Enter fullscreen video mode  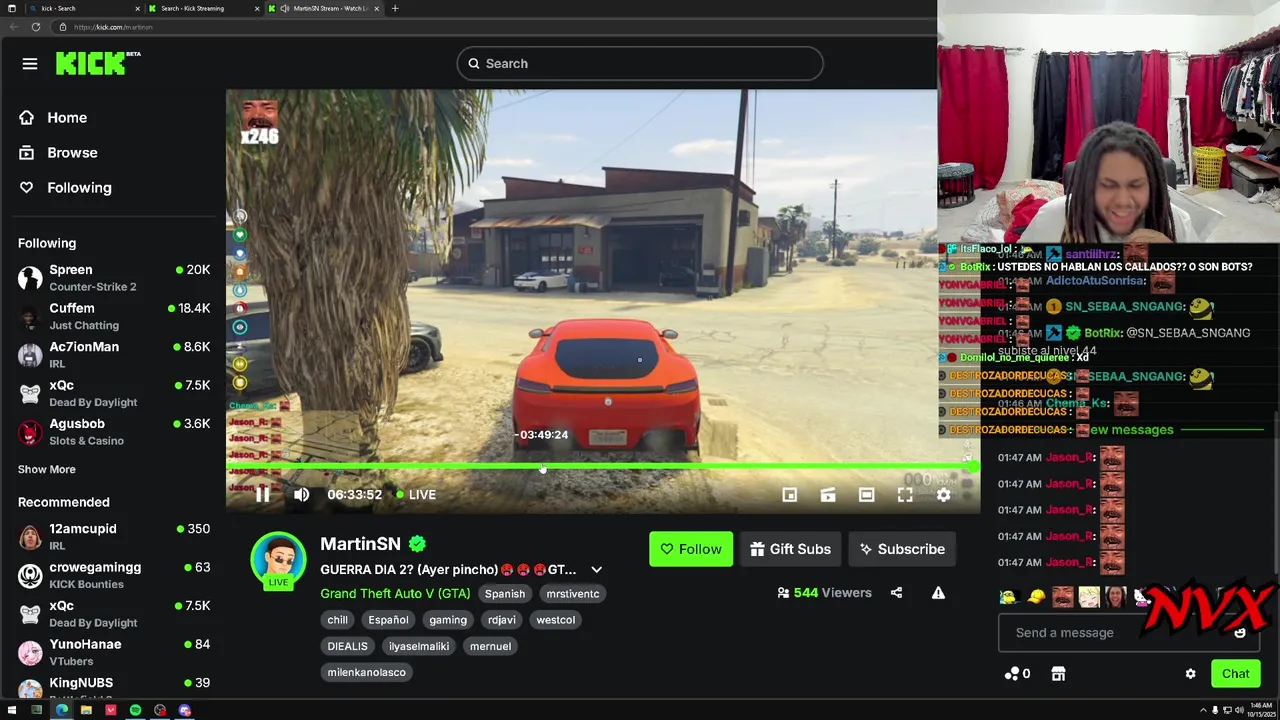pyautogui.click(x=905, y=495)
